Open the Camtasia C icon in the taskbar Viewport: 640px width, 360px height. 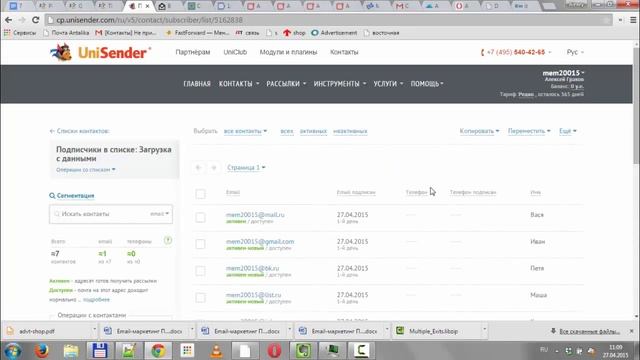pos(361,351)
